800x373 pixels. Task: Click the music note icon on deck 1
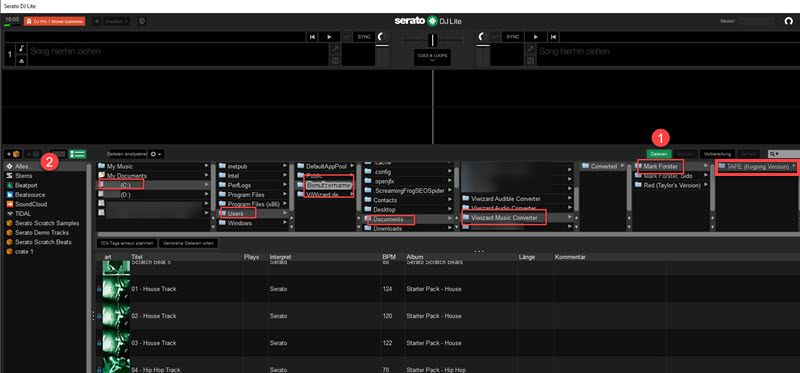[21, 49]
